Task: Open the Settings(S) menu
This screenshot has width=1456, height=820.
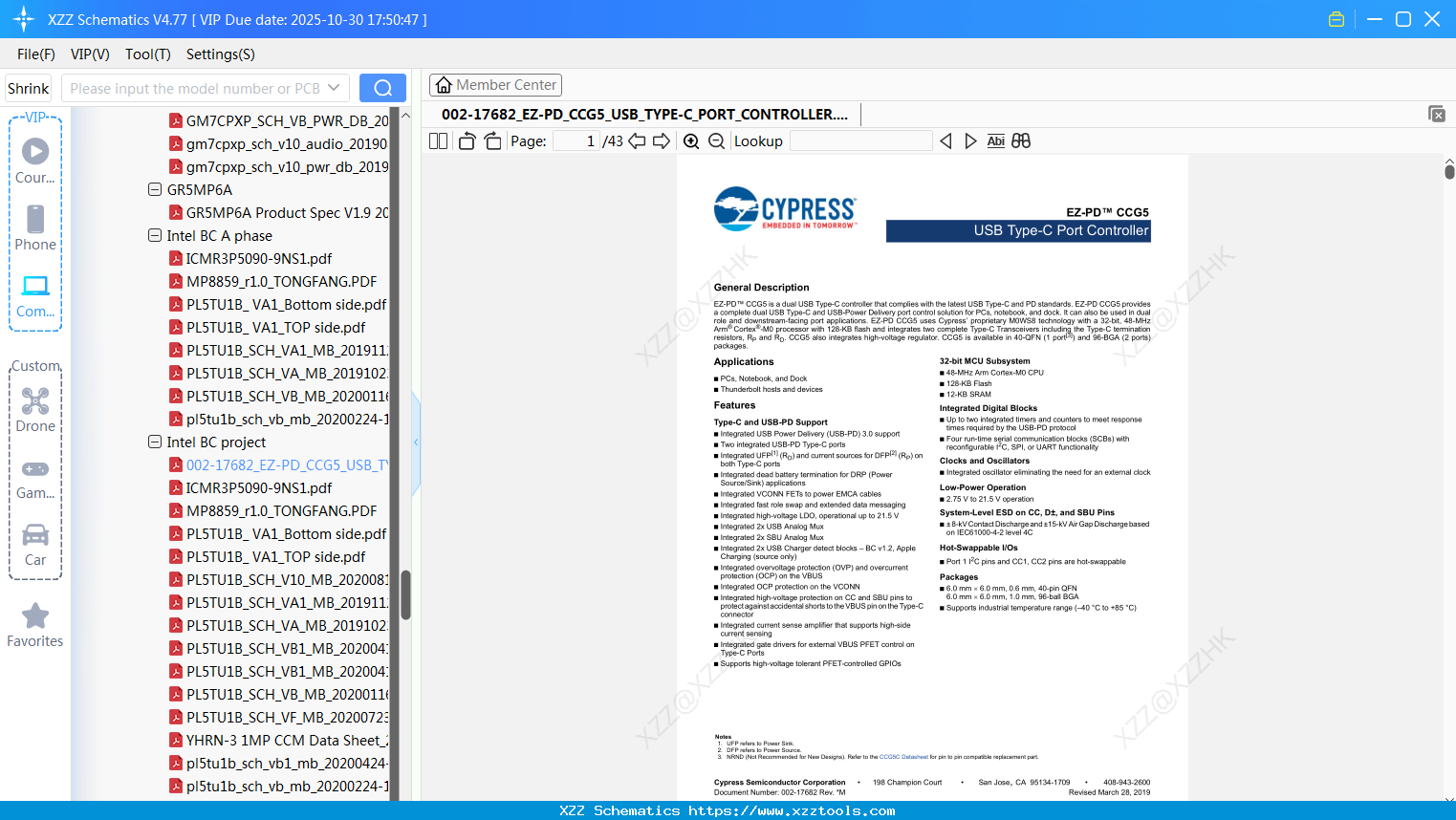Action: [221, 54]
